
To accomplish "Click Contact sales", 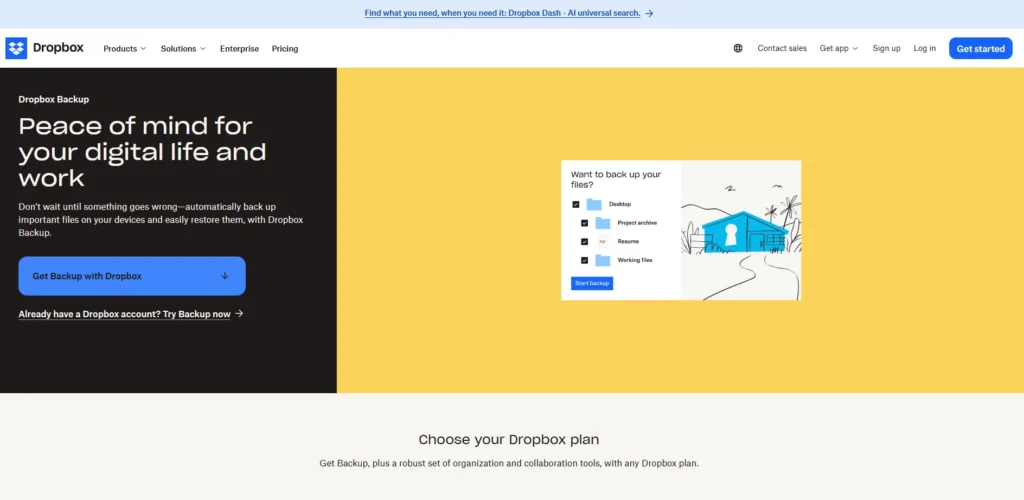I will point(782,48).
